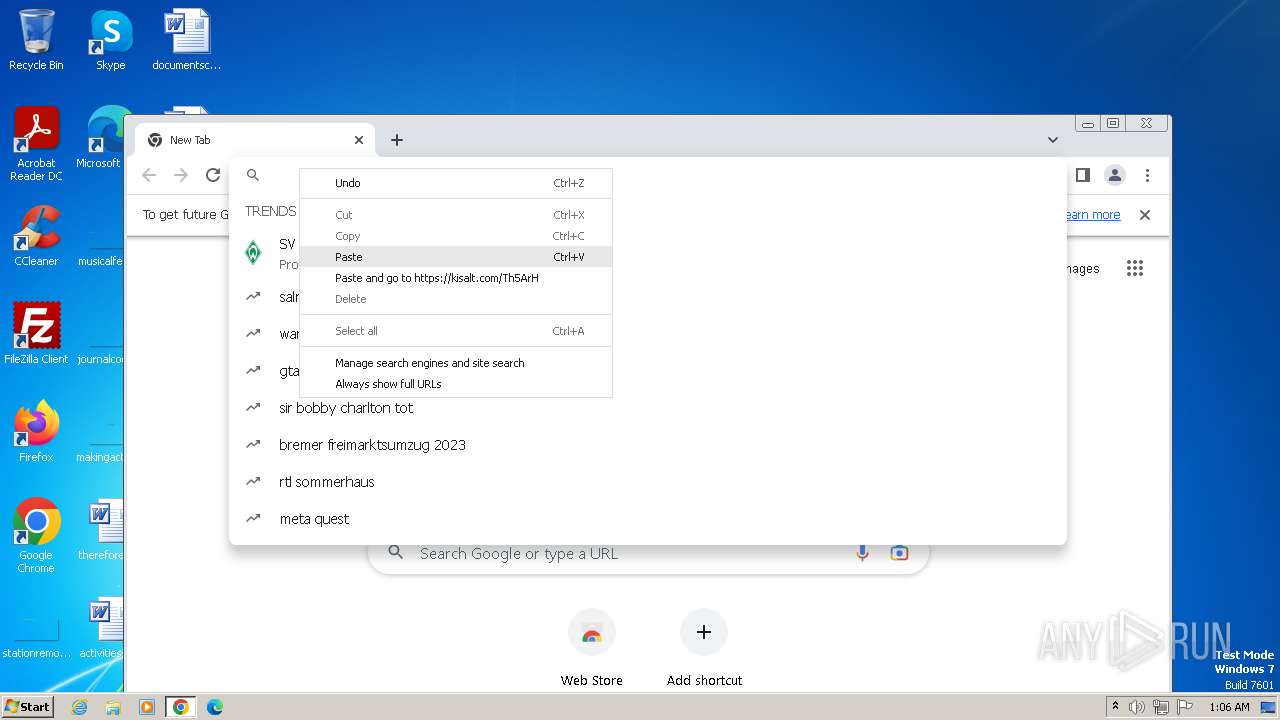Open CCleaner desktop shortcut

(36, 236)
